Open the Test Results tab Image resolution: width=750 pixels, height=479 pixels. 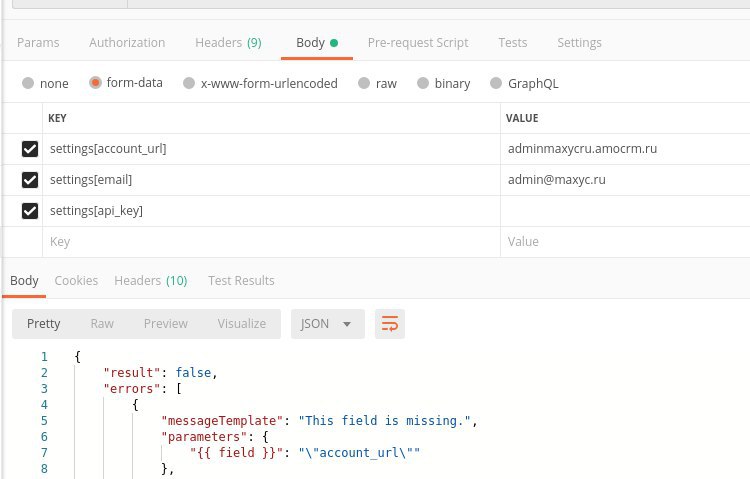(x=241, y=280)
